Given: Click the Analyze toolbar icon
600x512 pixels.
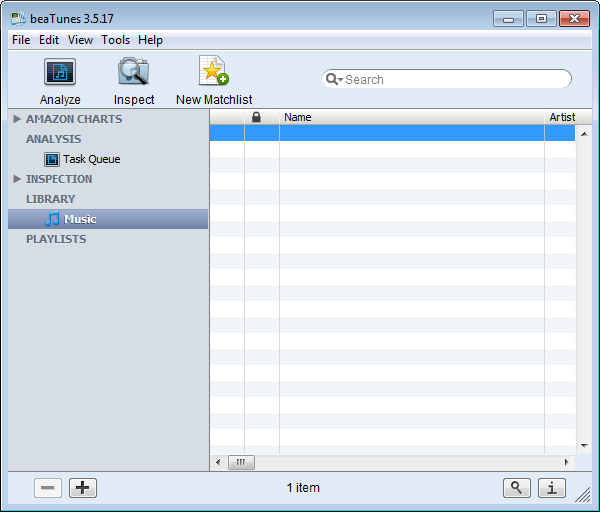Looking at the screenshot, I should tap(60, 73).
